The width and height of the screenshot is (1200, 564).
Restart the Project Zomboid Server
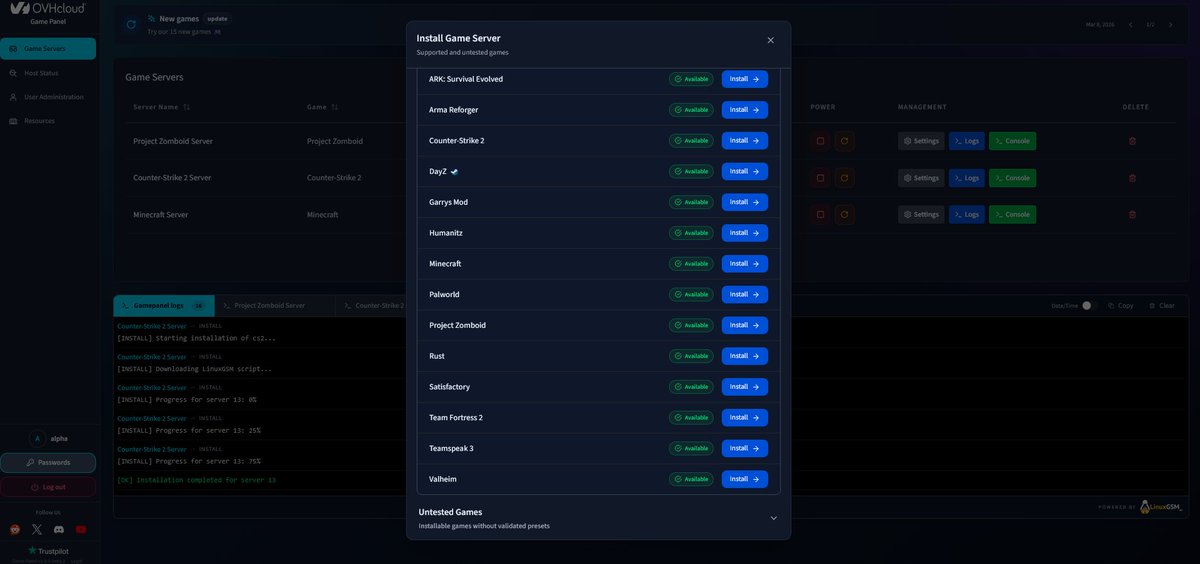(845, 141)
